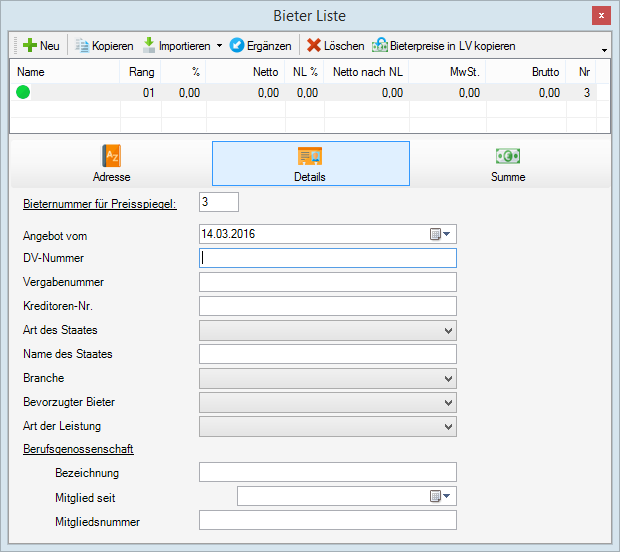Viewport: 620px width, 552px height.
Task: Click the green status dot in bidder row
Action: (23, 92)
